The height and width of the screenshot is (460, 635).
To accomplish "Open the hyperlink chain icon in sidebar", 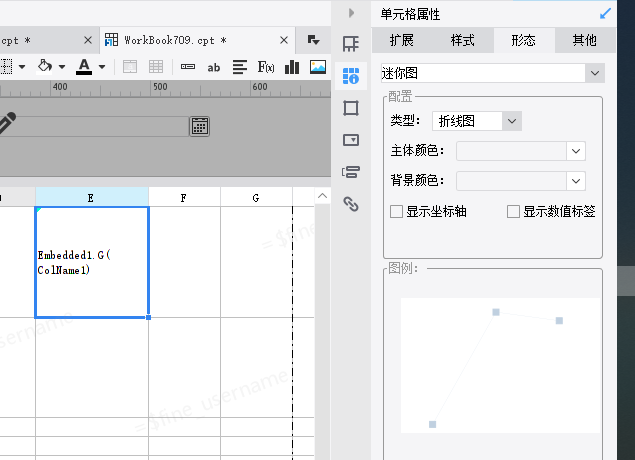I will [351, 204].
